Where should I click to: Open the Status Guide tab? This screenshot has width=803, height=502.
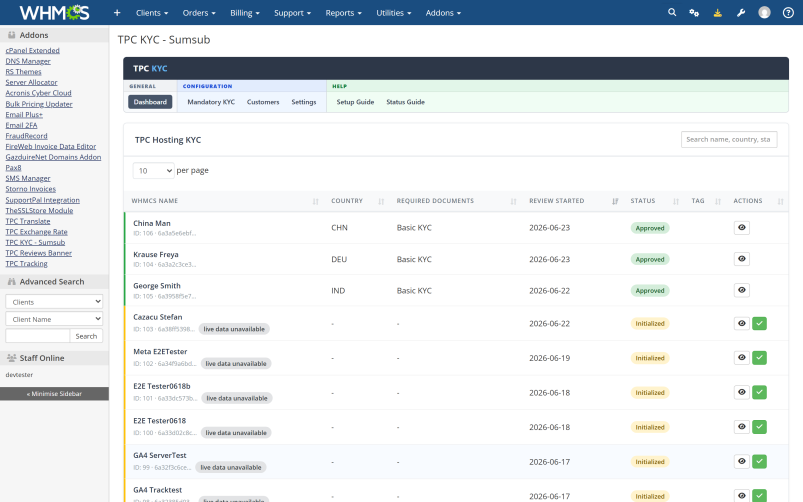click(406, 102)
